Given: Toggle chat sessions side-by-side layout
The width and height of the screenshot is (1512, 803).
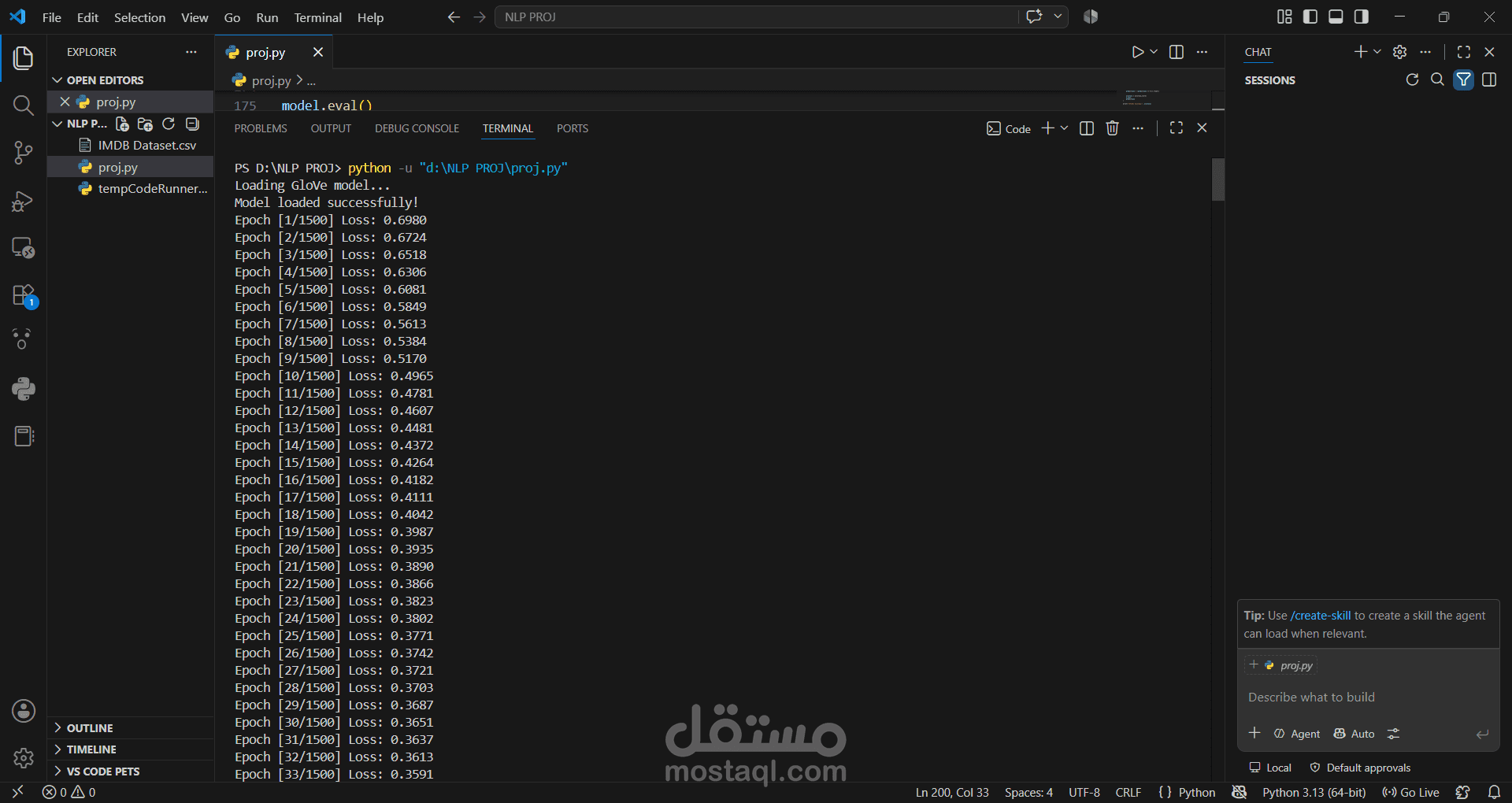Looking at the screenshot, I should click(1489, 80).
